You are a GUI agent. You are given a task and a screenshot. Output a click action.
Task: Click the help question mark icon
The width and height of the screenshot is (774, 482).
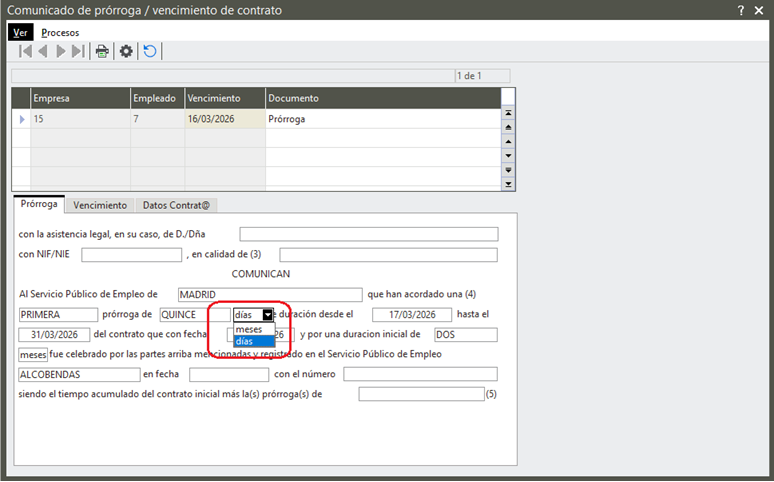[x=741, y=10]
